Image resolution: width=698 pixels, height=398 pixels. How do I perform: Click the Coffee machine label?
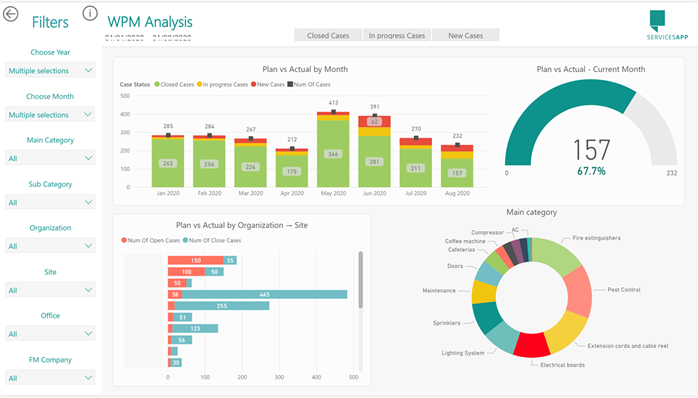point(465,241)
